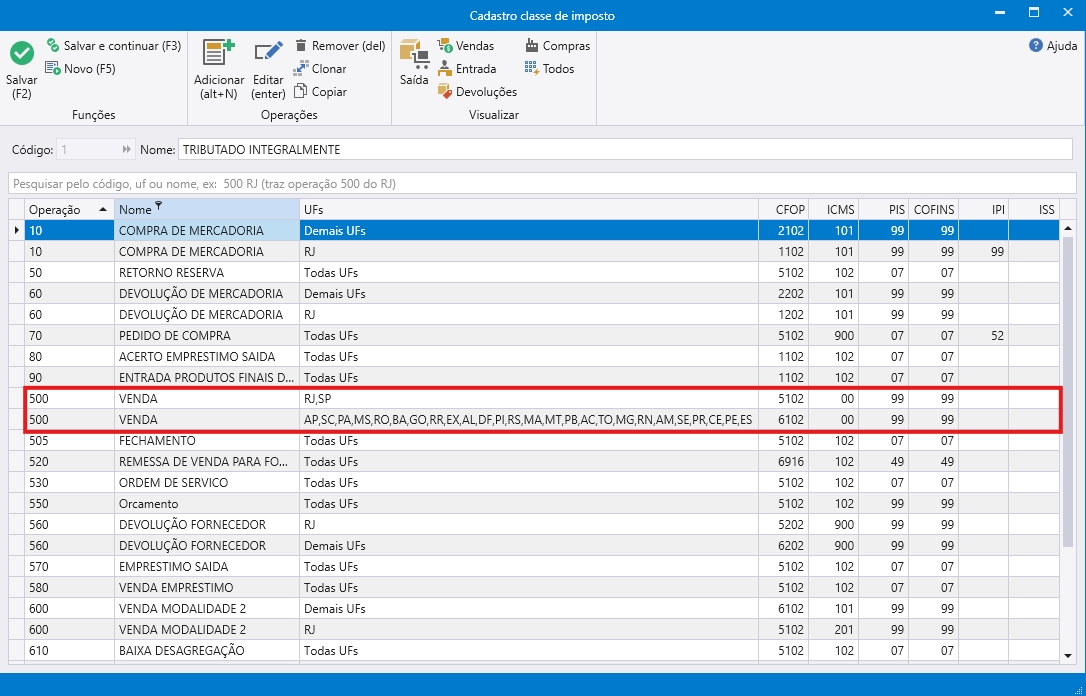This screenshot has height=696, width=1086.
Task: Click the Nome field with TRIBUTADO INTEGRALMENTE
Action: tap(625, 150)
